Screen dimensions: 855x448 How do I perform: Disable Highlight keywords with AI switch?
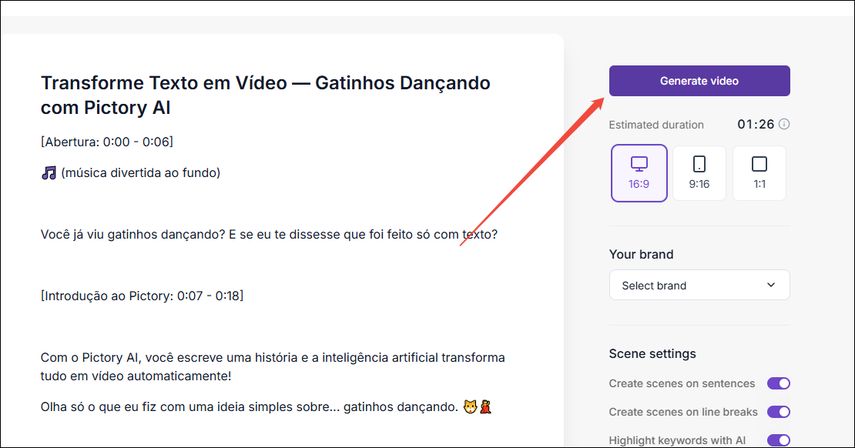(779, 440)
